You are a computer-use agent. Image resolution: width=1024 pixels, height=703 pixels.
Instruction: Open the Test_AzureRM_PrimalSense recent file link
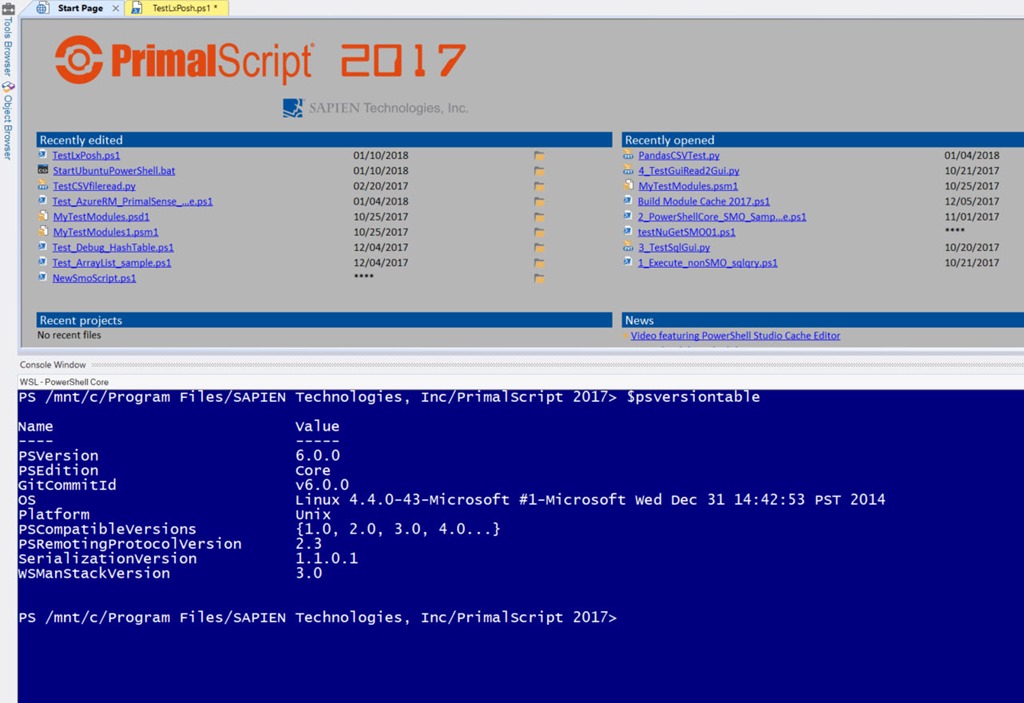pyautogui.click(x=133, y=201)
